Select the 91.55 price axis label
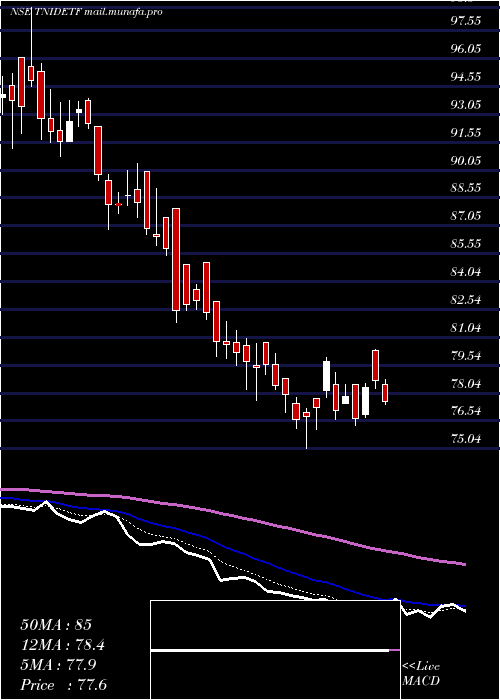The image size is (500, 700). [x=466, y=133]
